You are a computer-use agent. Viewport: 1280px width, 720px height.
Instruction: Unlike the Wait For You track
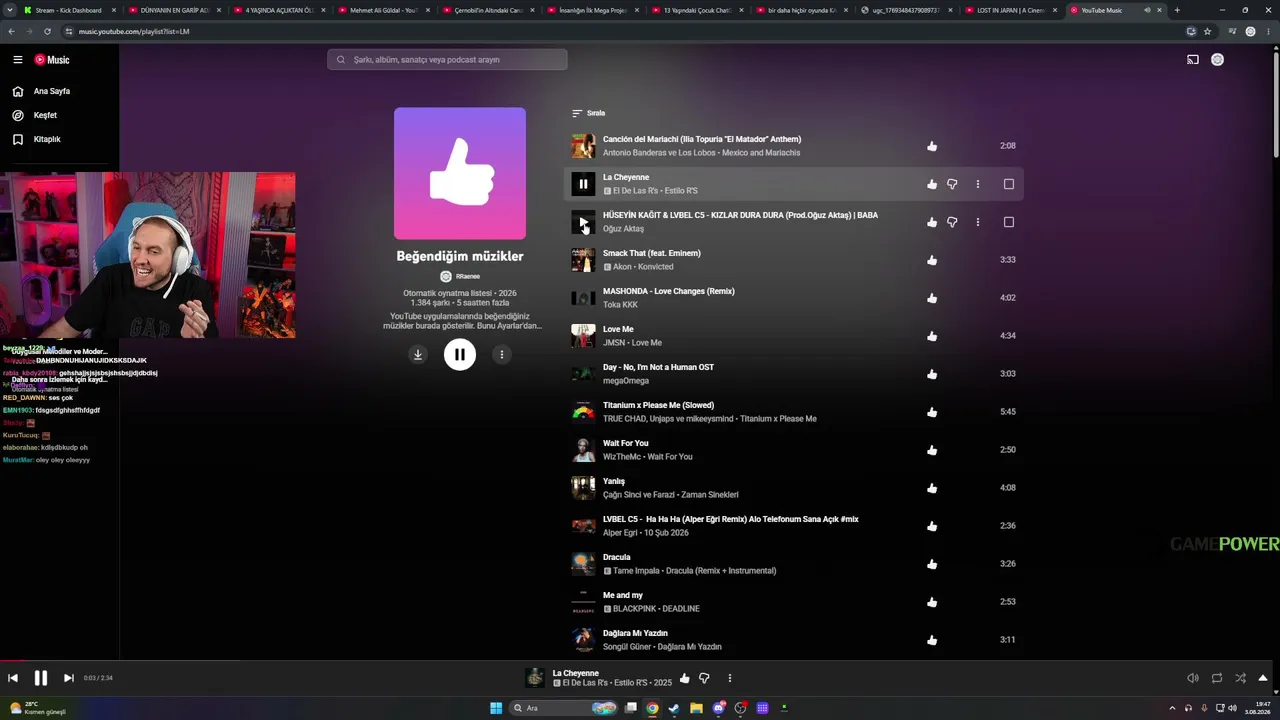[932, 450]
